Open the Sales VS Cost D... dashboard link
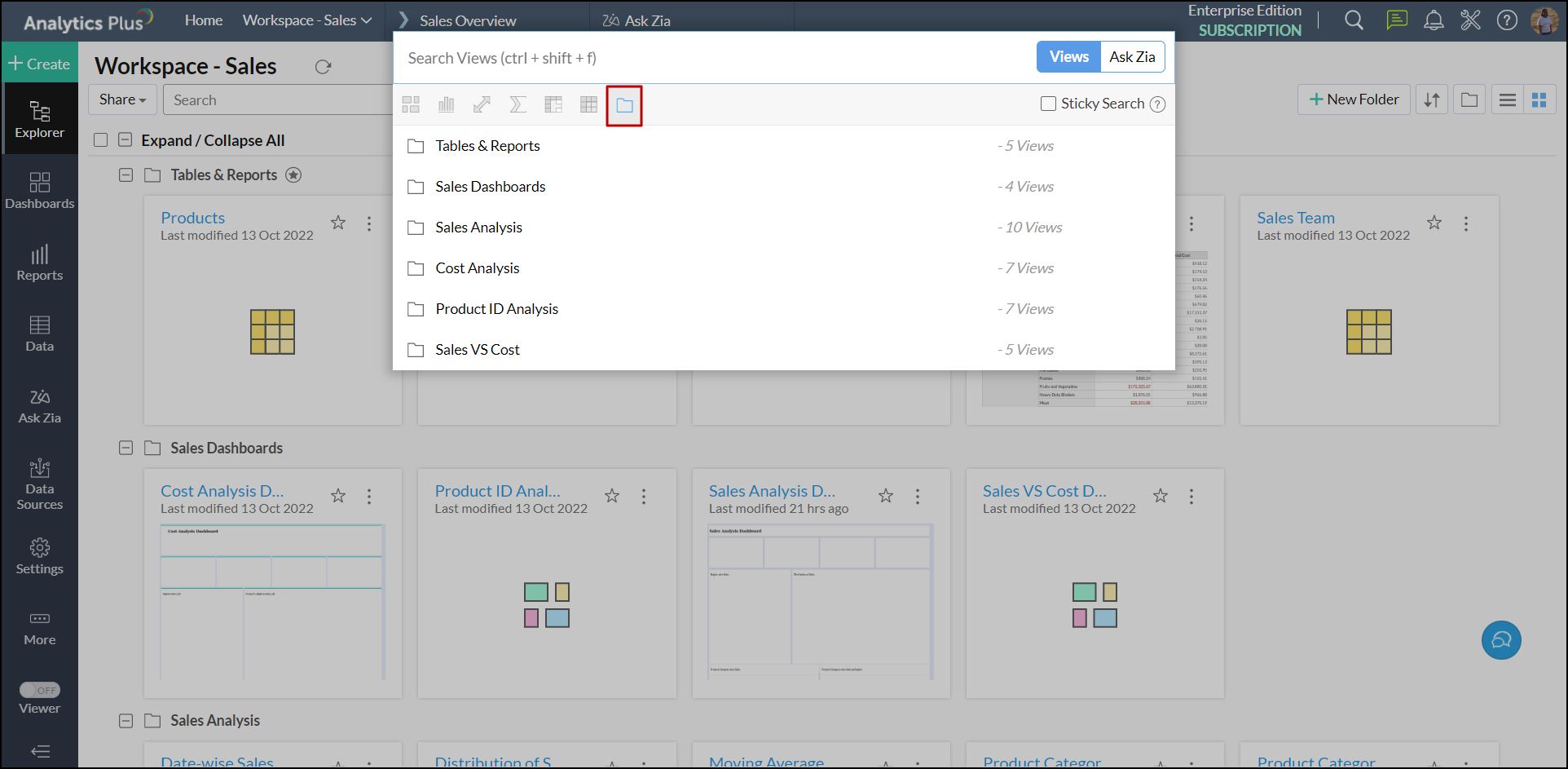Screen dimensions: 1568x769 (x=1045, y=491)
